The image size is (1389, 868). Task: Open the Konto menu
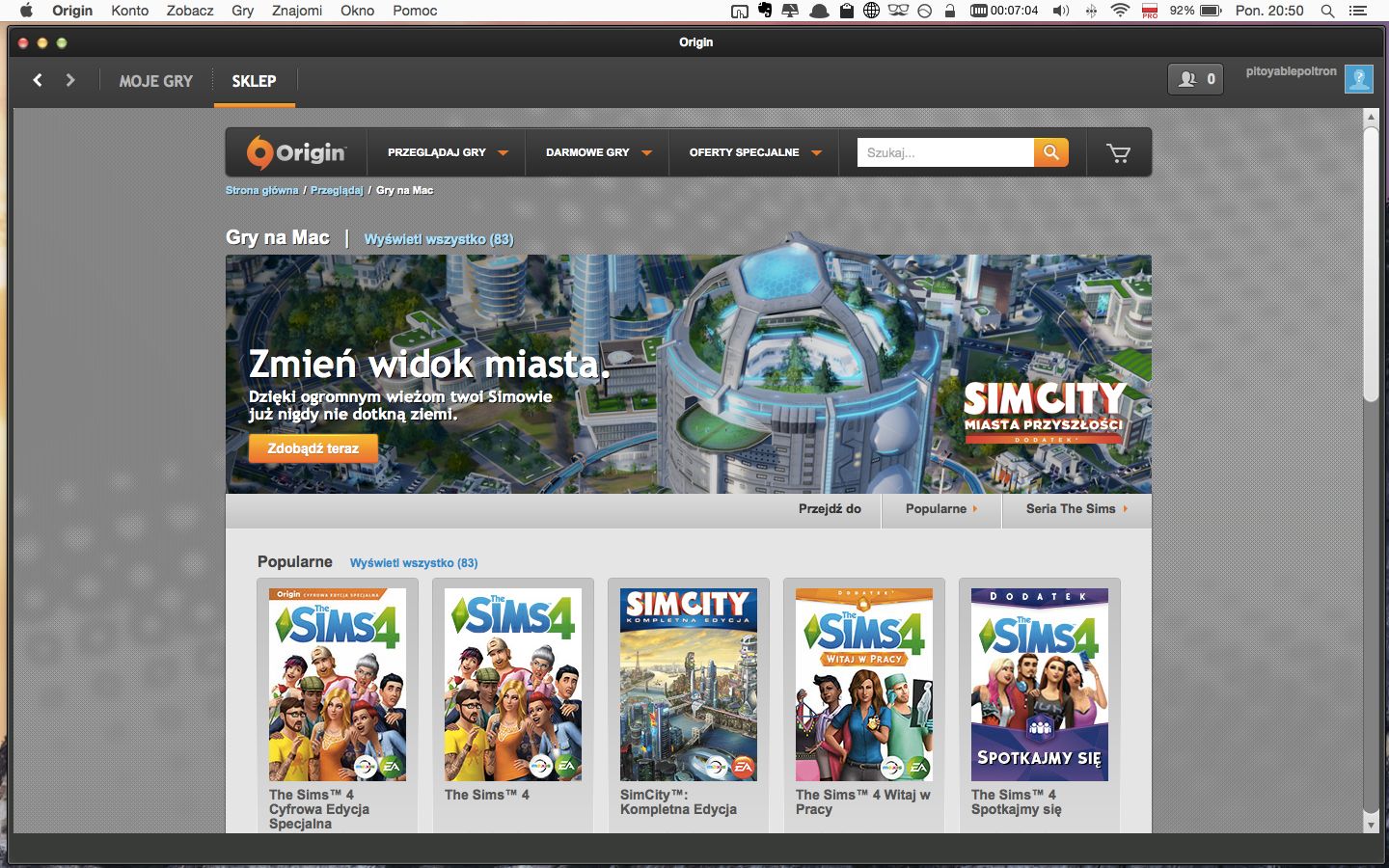(x=129, y=11)
